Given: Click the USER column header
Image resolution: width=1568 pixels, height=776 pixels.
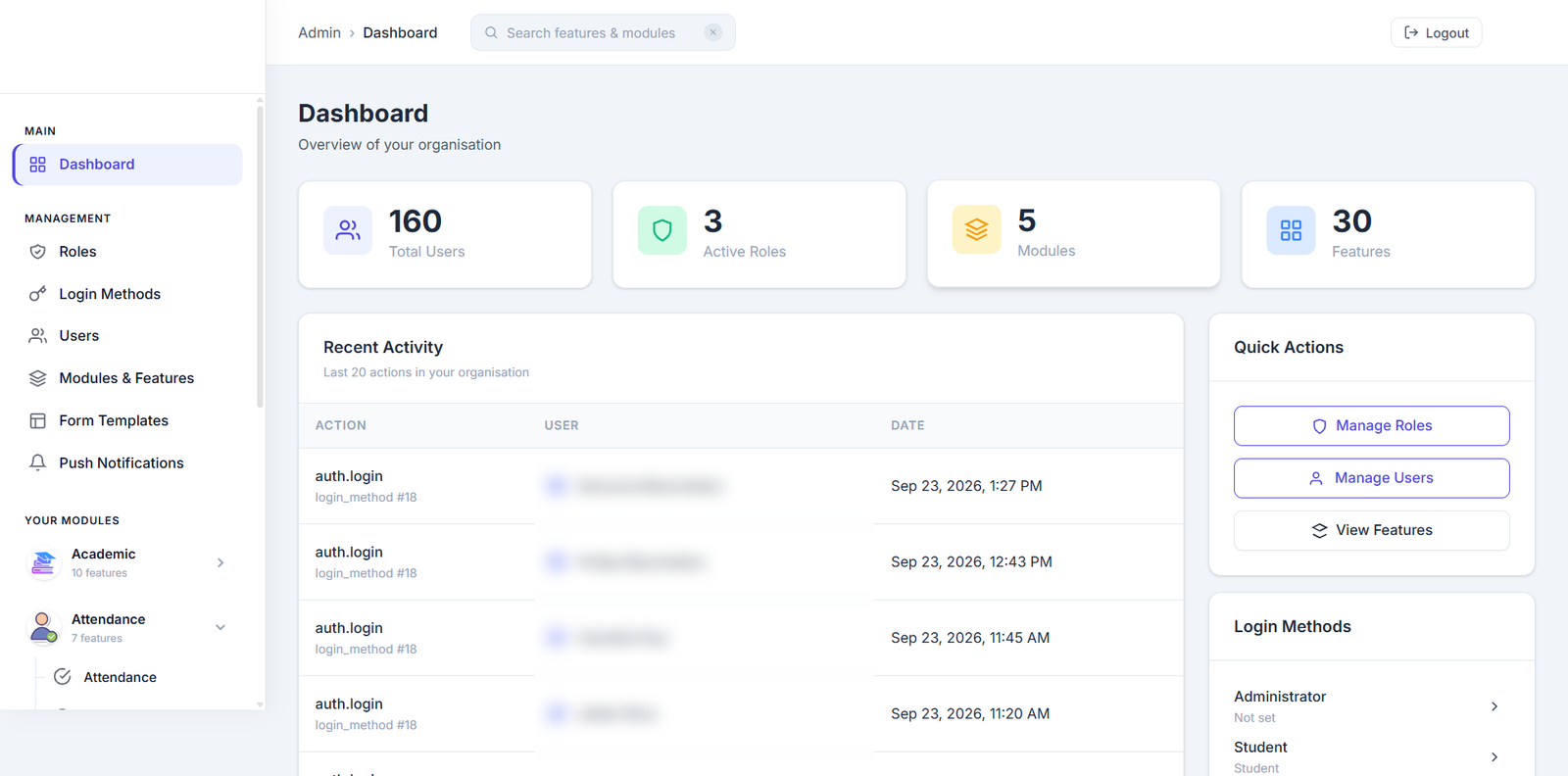Looking at the screenshot, I should [562, 425].
